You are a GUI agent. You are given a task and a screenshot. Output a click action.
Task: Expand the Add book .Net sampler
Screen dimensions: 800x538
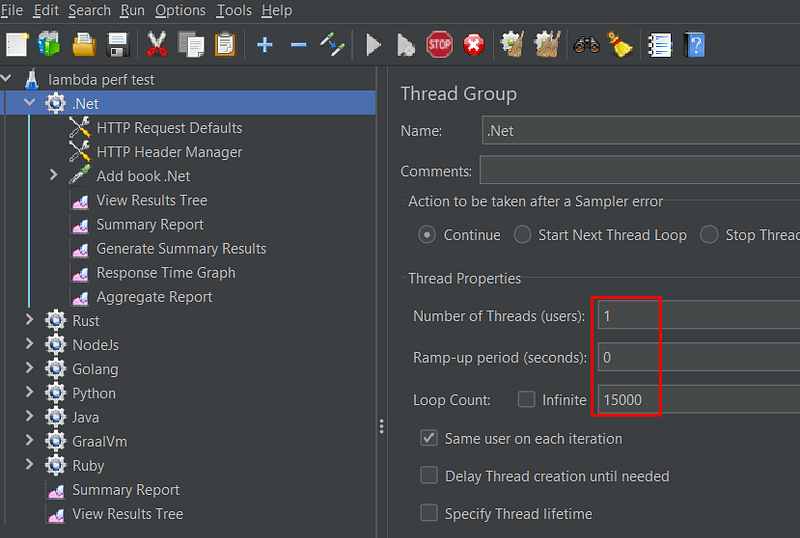point(54,175)
